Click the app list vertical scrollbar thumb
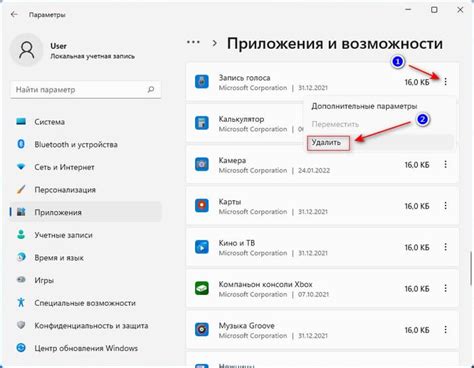The height and width of the screenshot is (368, 474). [471, 268]
